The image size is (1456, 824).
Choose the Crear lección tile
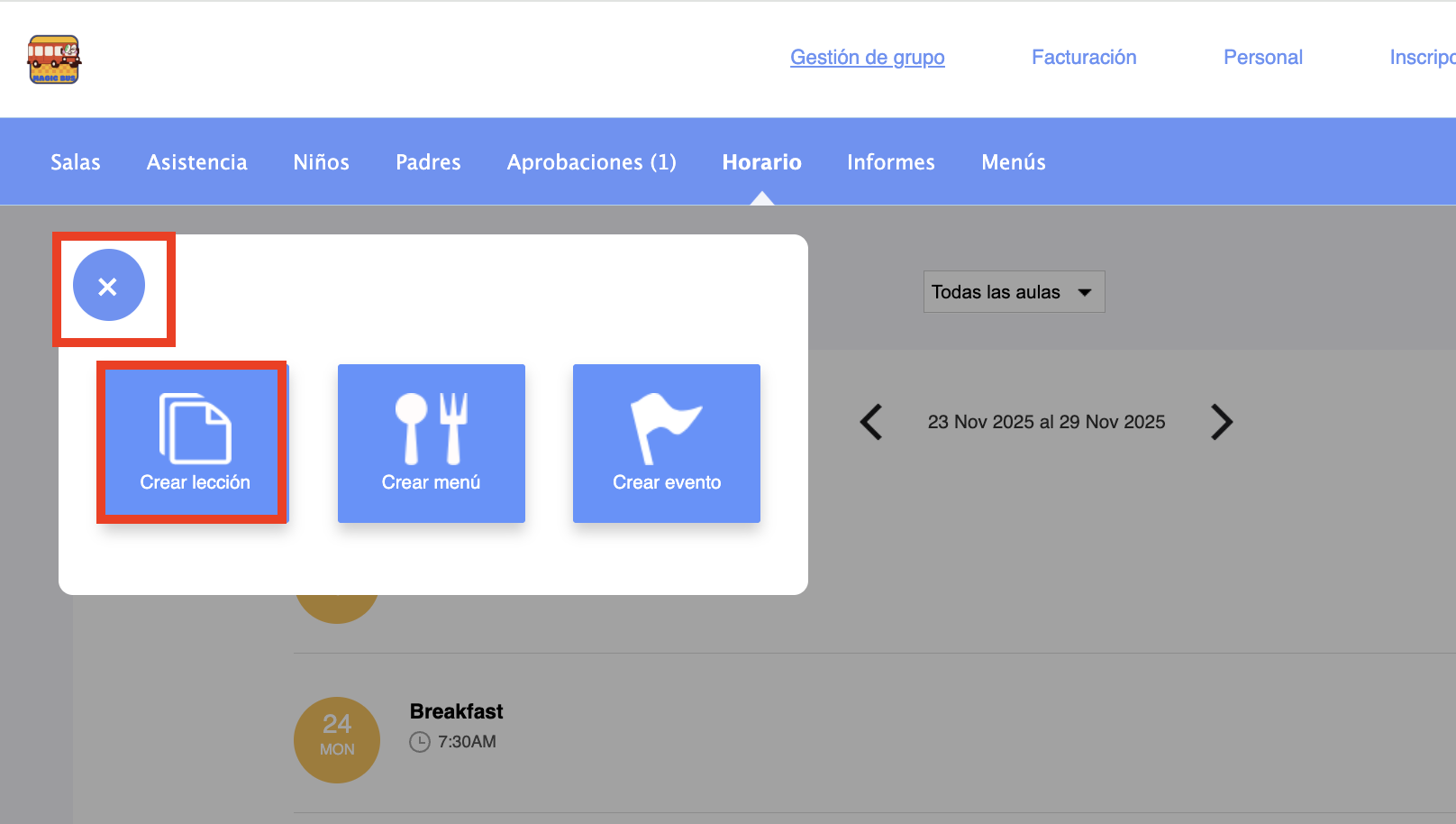click(x=195, y=443)
